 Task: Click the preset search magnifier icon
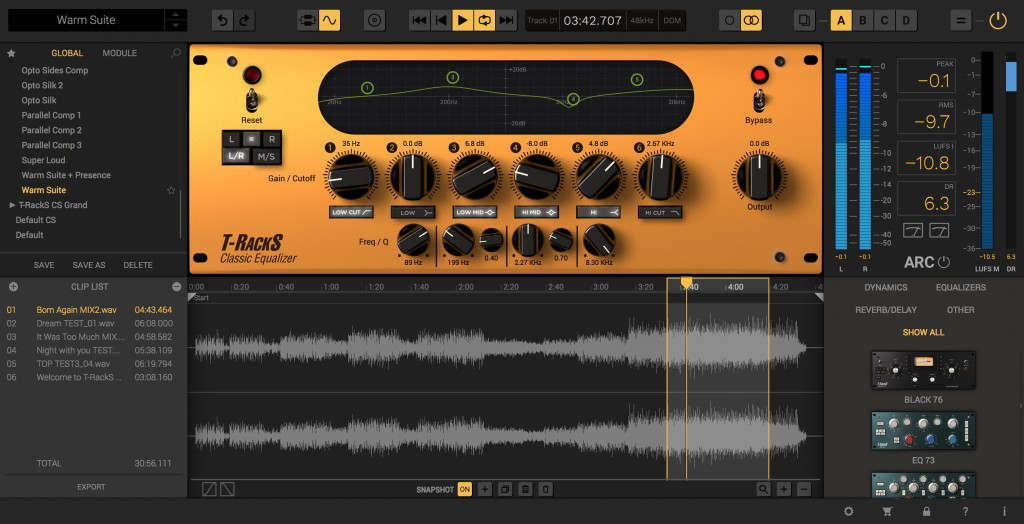[176, 53]
